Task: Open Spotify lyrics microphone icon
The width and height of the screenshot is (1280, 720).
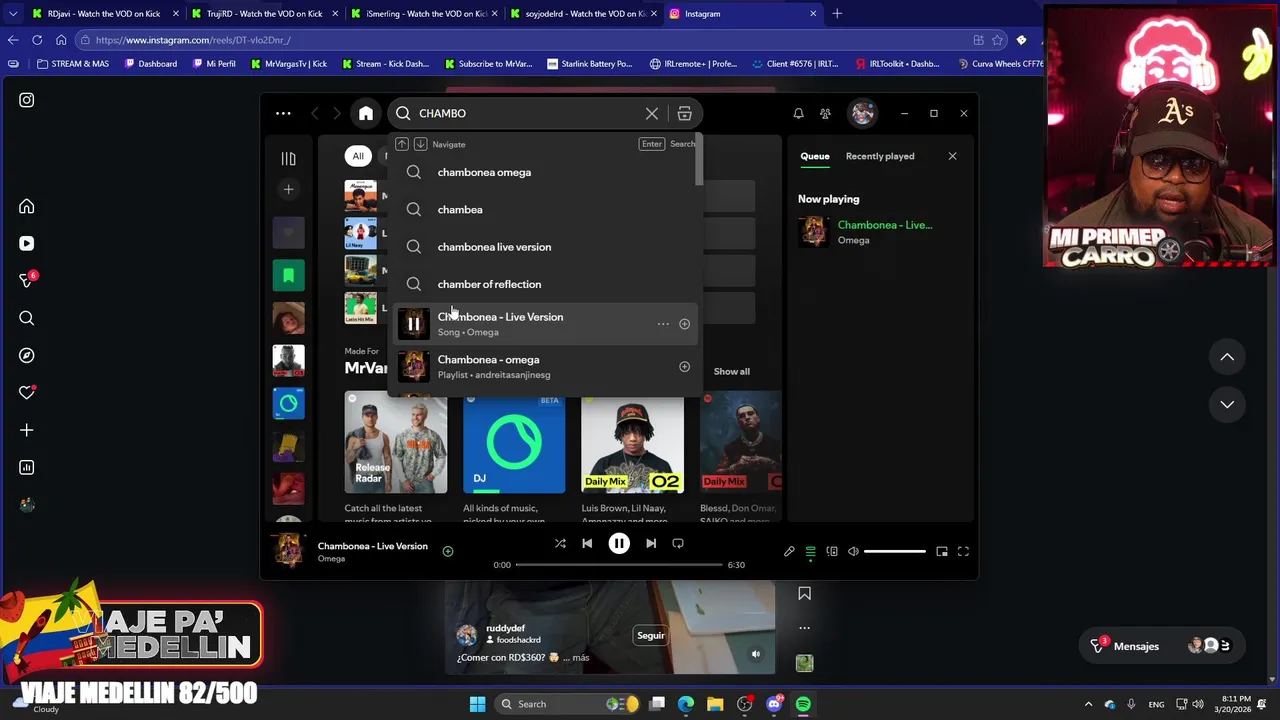Action: pos(789,551)
